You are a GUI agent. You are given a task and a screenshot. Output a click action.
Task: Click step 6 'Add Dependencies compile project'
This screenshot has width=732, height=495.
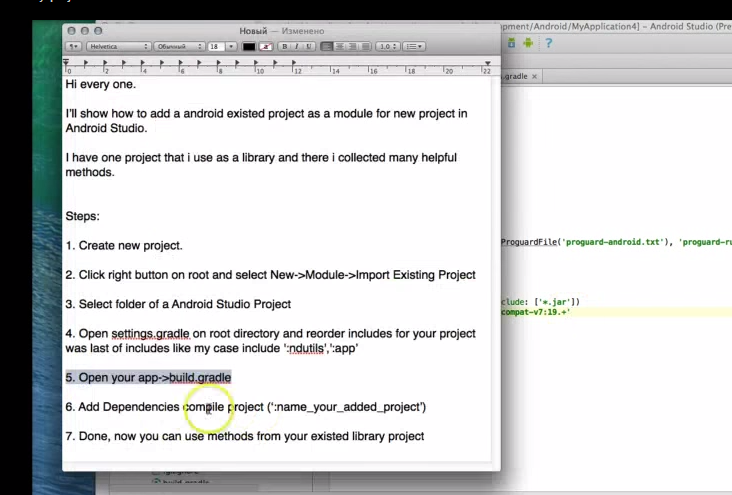[246, 407]
